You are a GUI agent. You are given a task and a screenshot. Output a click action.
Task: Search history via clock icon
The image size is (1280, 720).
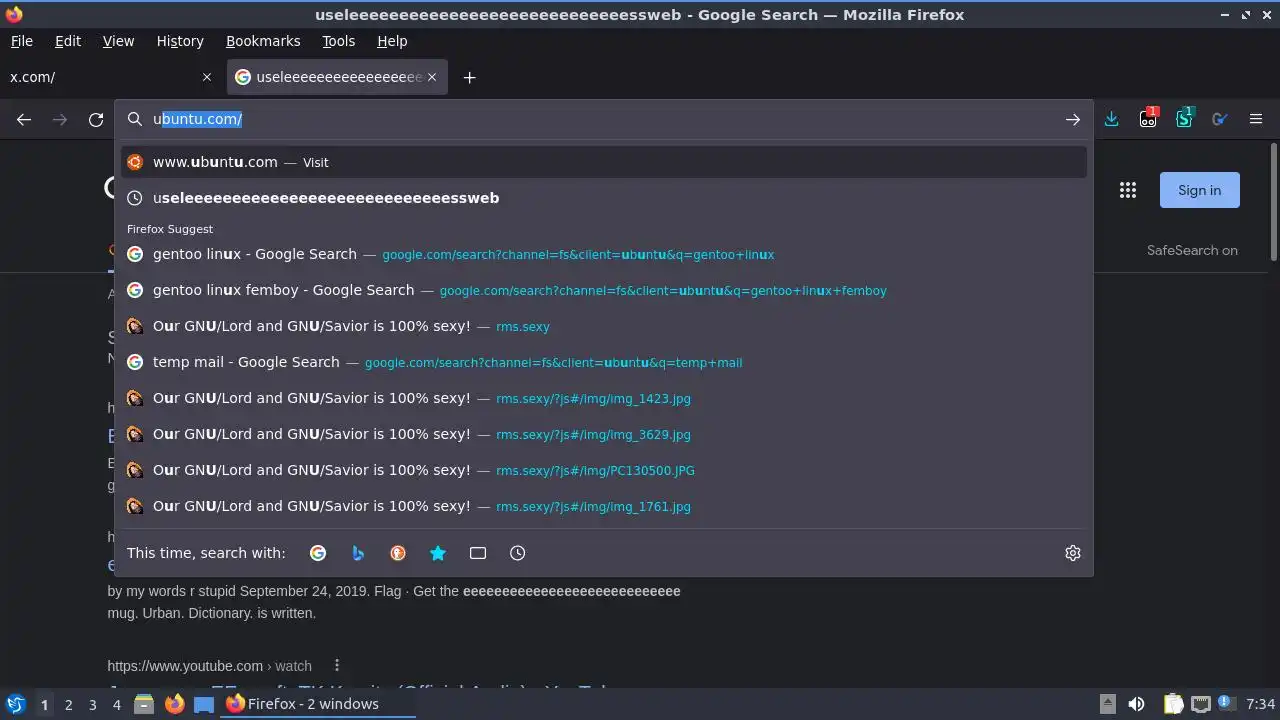coord(518,553)
